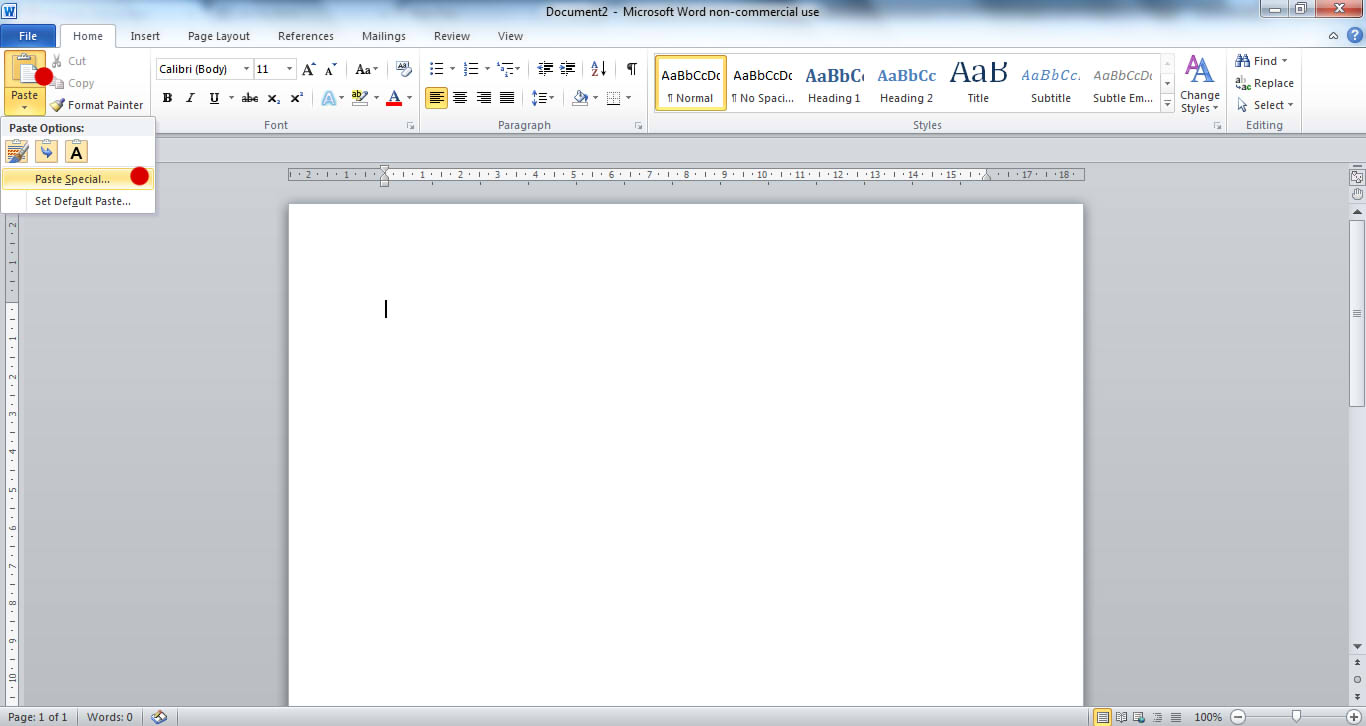
Task: Select the Subscript icon
Action: (x=272, y=99)
